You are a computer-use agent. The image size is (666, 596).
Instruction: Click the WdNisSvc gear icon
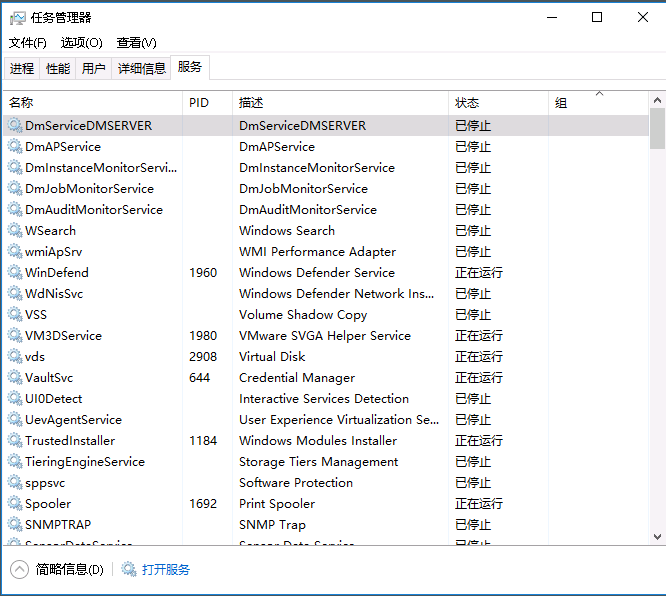(x=15, y=293)
